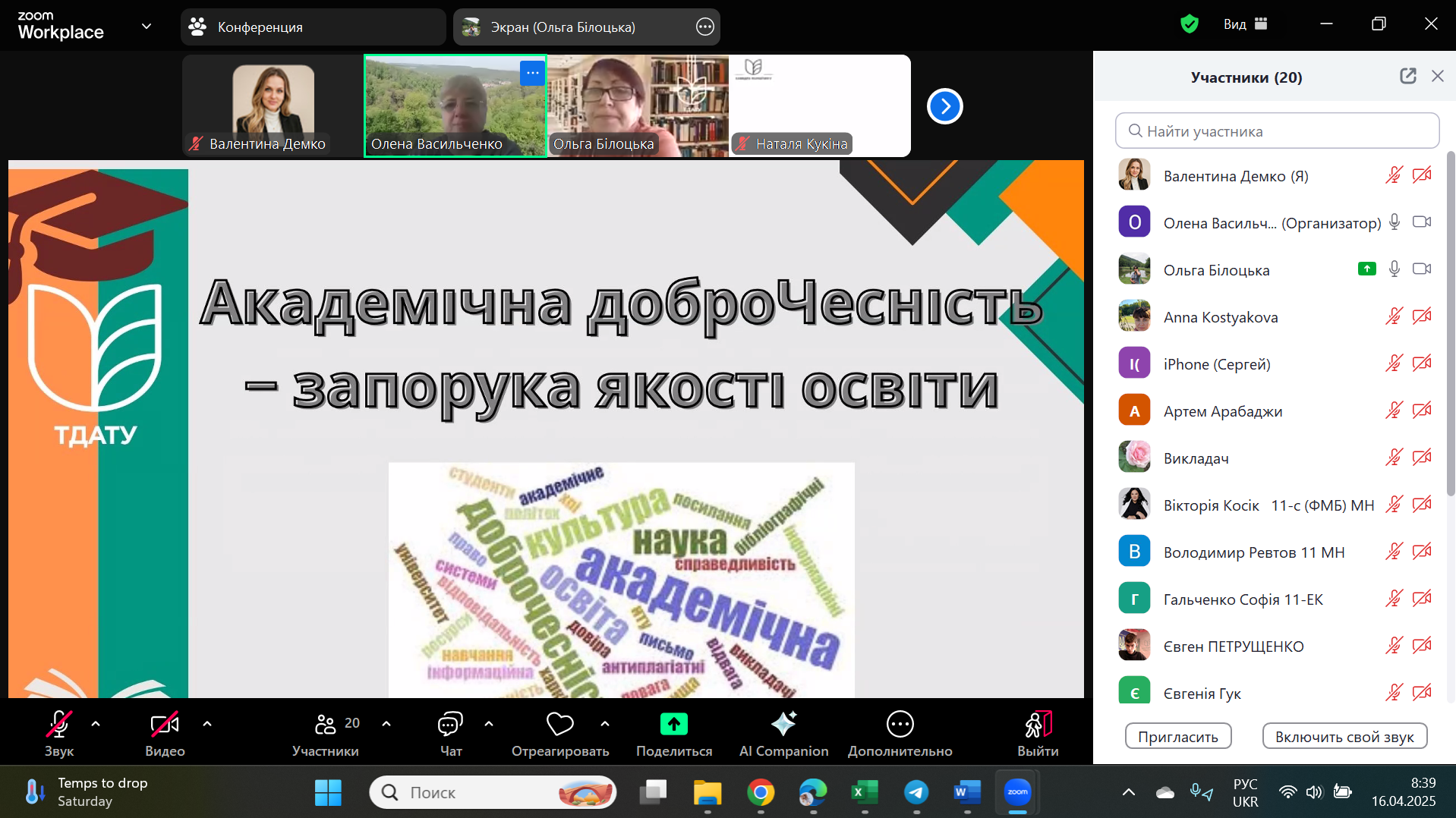Open the Chat panel icon

[x=450, y=725]
